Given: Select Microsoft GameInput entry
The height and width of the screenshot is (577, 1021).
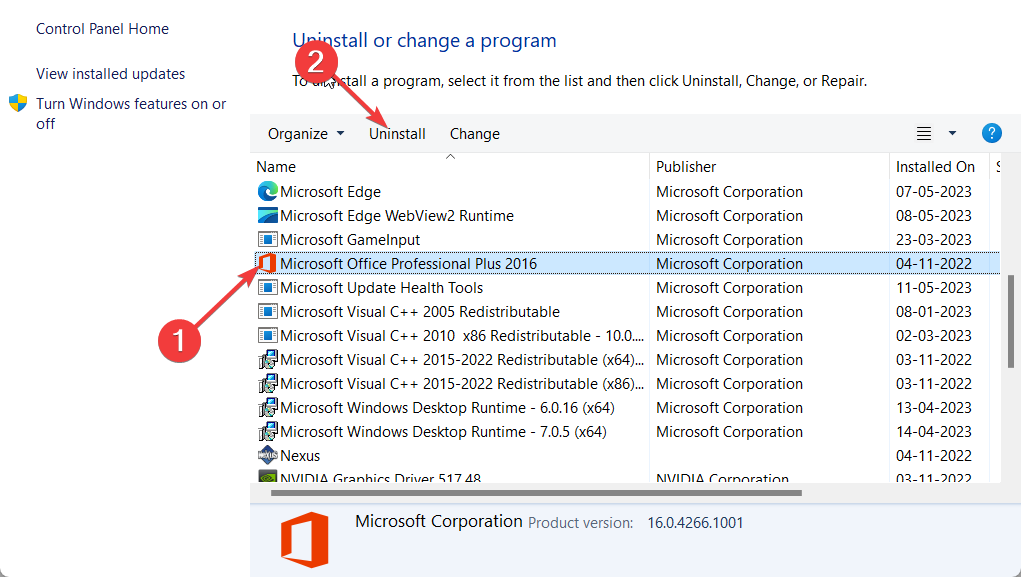Looking at the screenshot, I should [350, 240].
